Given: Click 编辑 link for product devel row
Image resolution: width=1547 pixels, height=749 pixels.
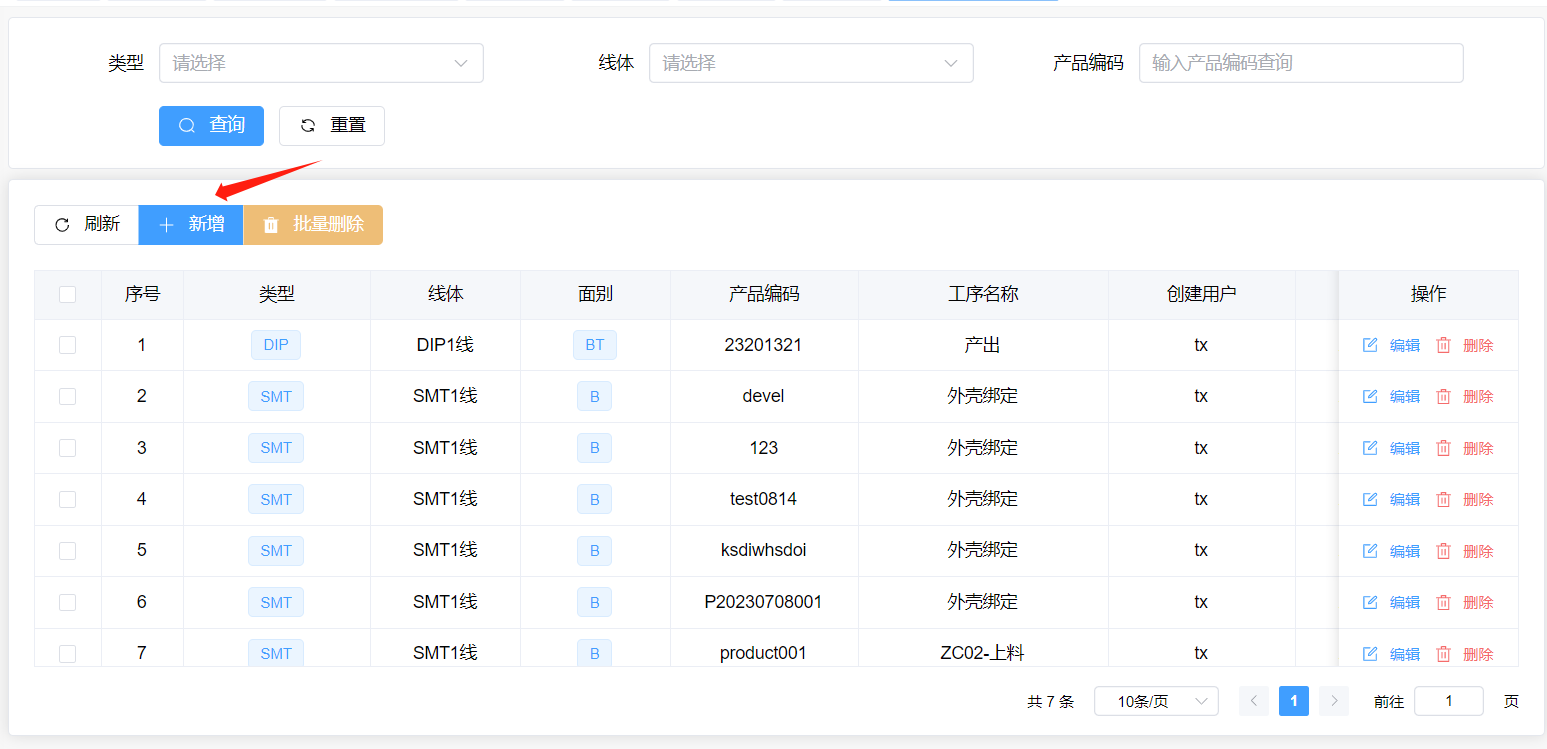Looking at the screenshot, I should pyautogui.click(x=1404, y=397).
